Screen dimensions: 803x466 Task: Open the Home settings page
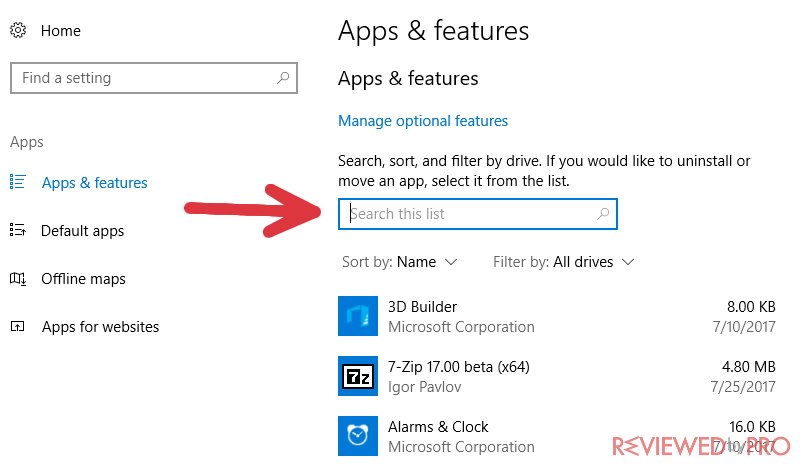point(60,31)
